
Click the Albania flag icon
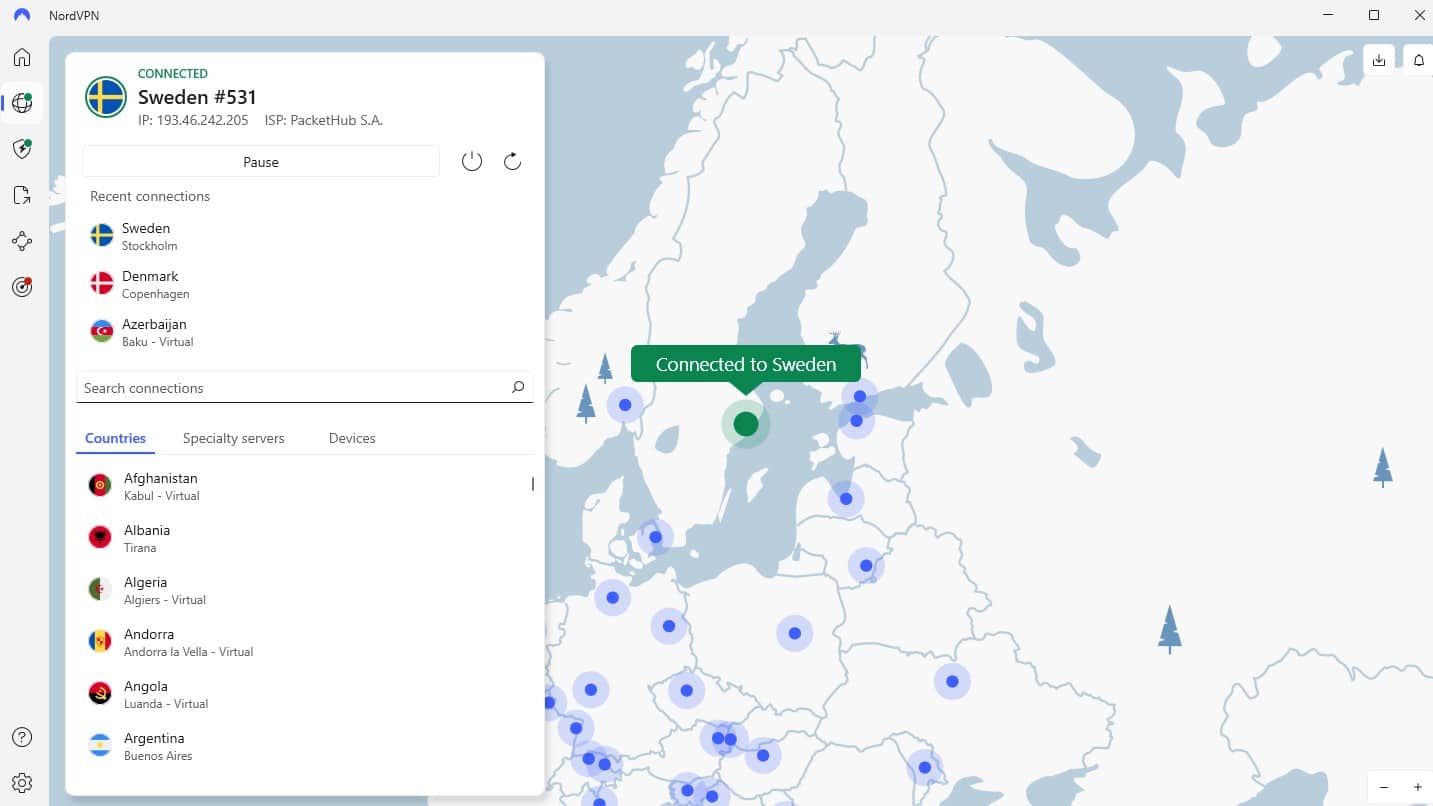point(100,538)
